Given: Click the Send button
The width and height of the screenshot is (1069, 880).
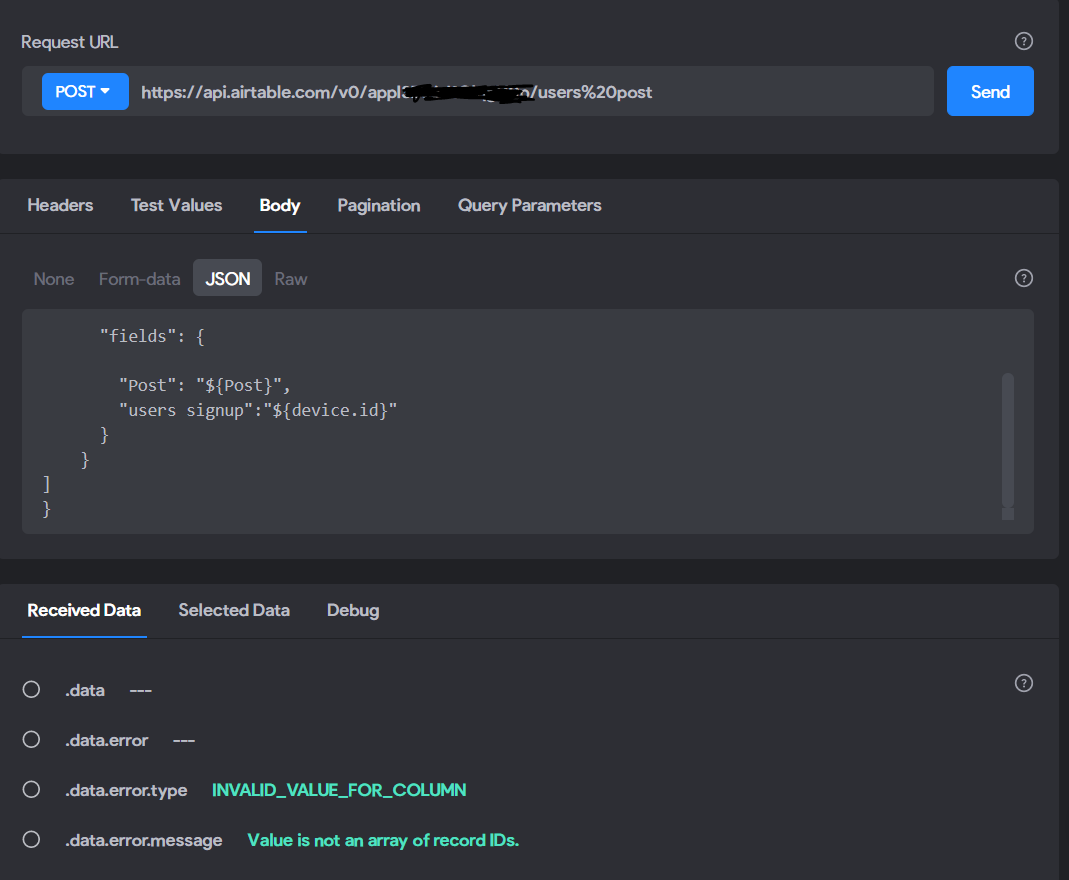Looking at the screenshot, I should pyautogui.click(x=990, y=91).
